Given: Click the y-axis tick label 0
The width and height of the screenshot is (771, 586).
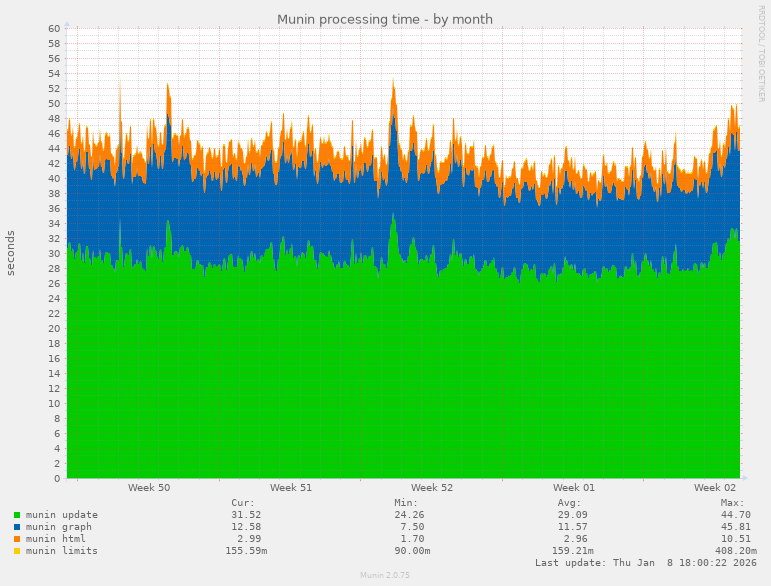Looking at the screenshot, I should click(57, 478).
